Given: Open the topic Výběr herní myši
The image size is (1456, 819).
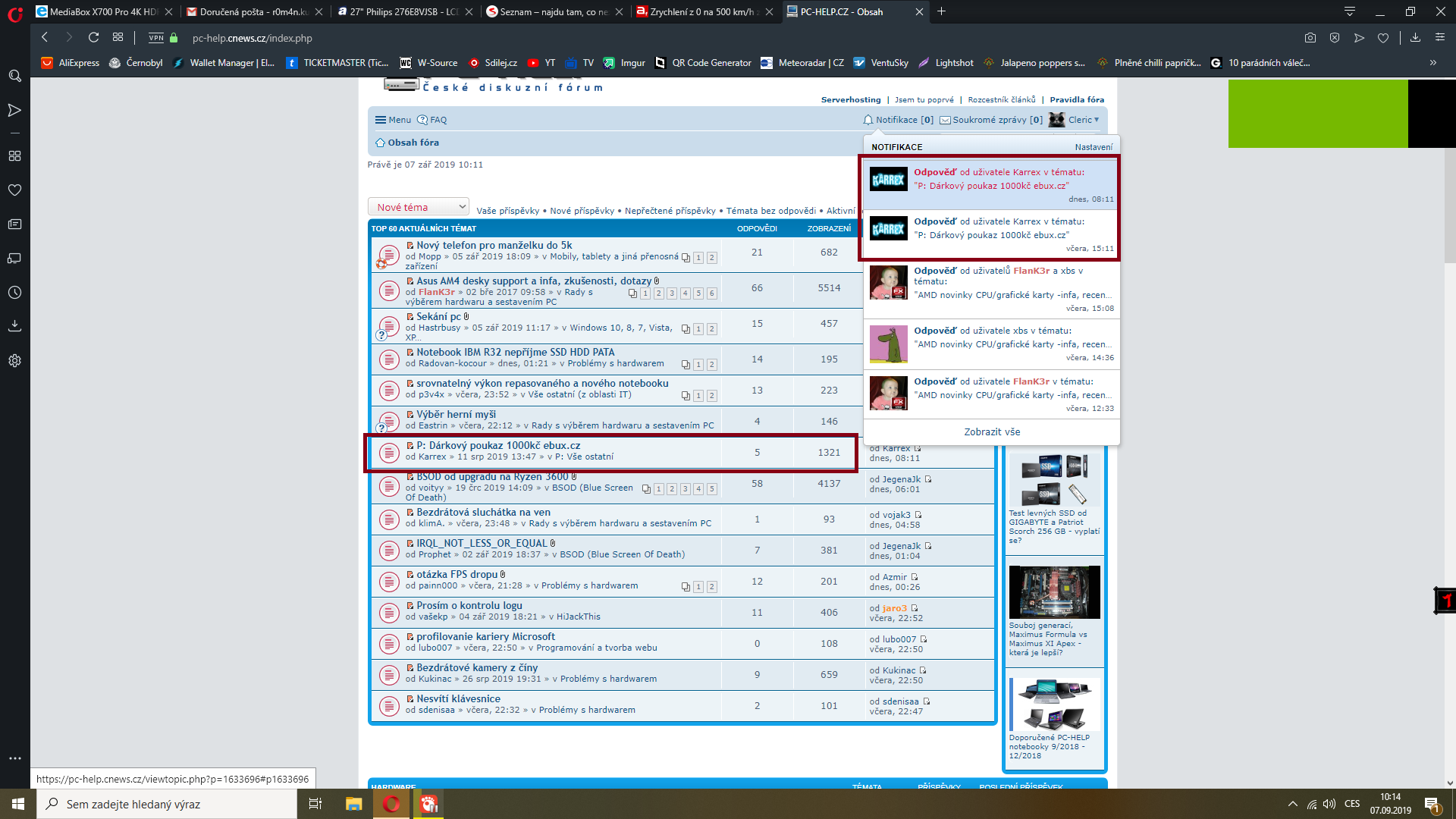Looking at the screenshot, I should tap(456, 414).
